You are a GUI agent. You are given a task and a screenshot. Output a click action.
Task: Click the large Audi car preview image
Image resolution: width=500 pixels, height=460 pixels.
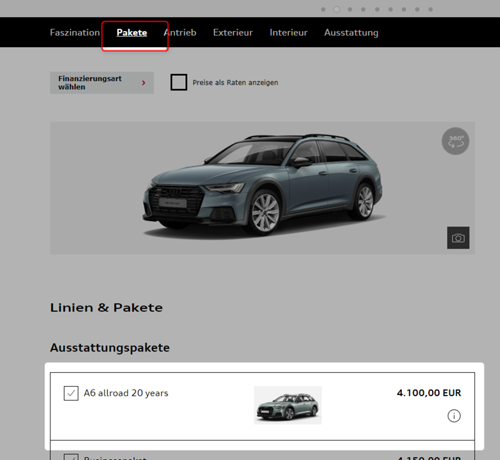262,188
